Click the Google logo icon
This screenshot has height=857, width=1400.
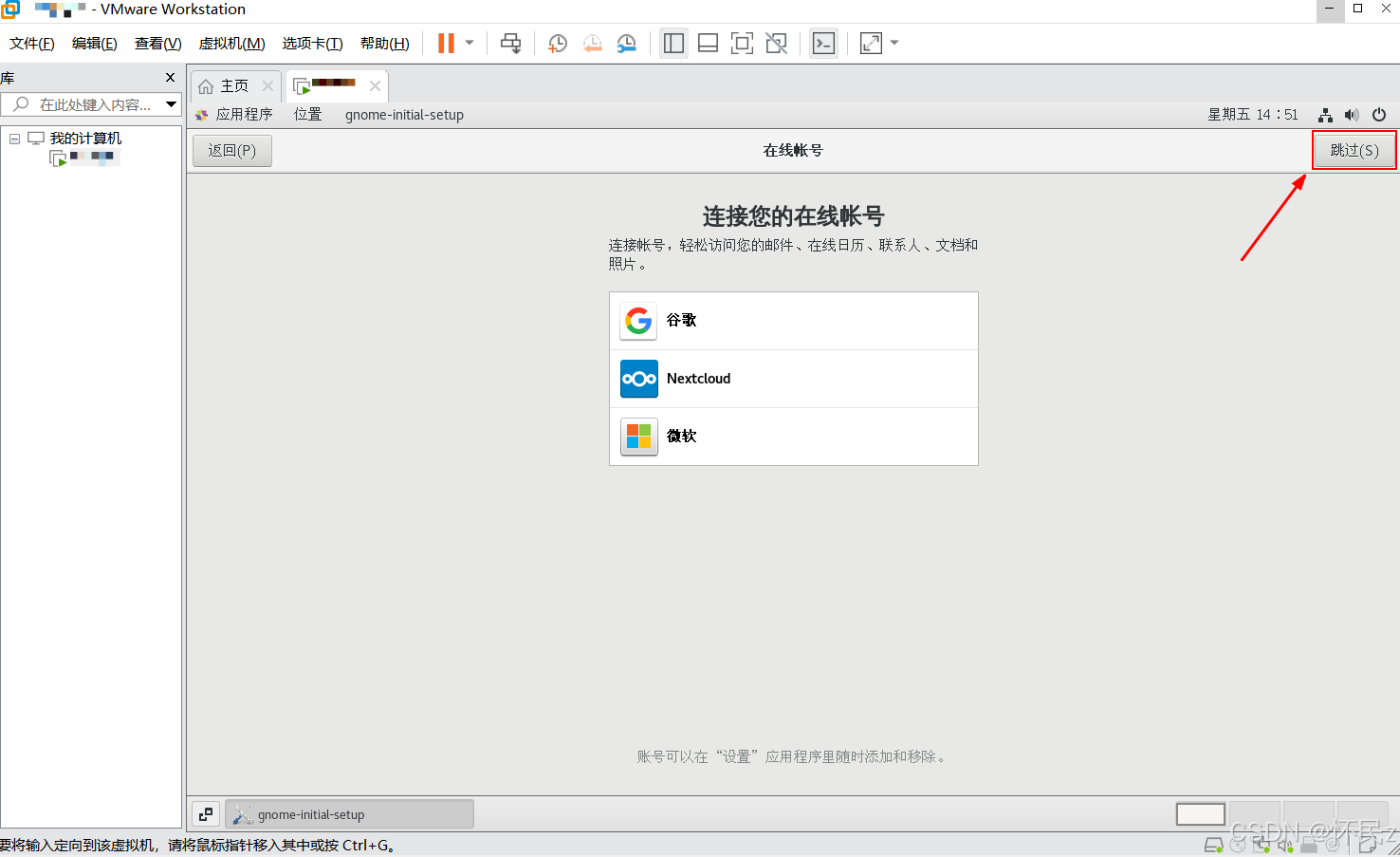pyautogui.click(x=638, y=321)
